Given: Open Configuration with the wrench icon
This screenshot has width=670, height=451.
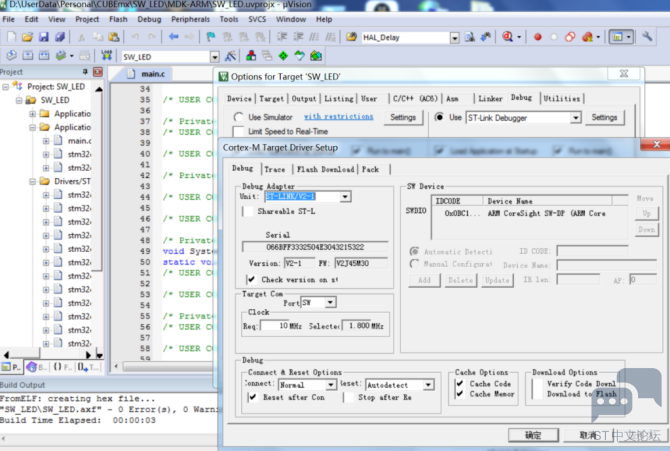Looking at the screenshot, I should click(x=647, y=37).
